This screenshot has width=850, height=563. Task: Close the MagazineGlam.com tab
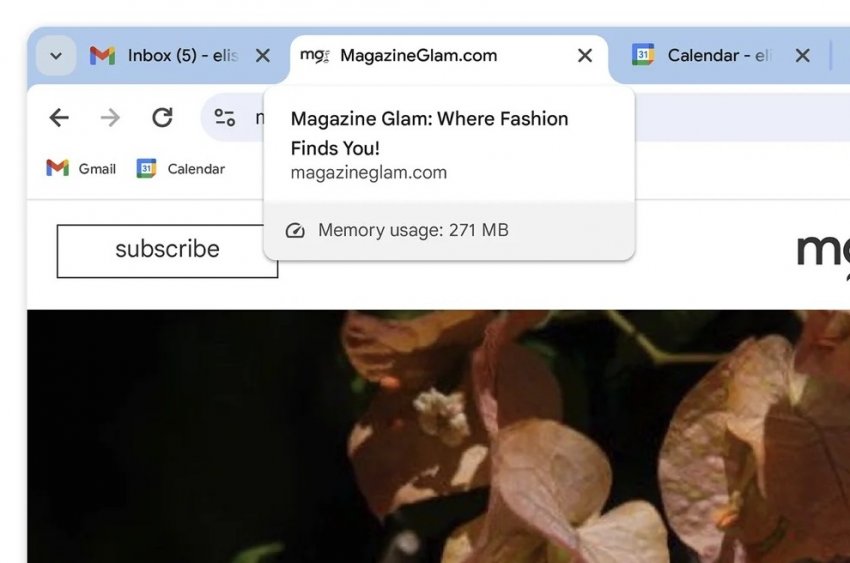[x=585, y=56]
